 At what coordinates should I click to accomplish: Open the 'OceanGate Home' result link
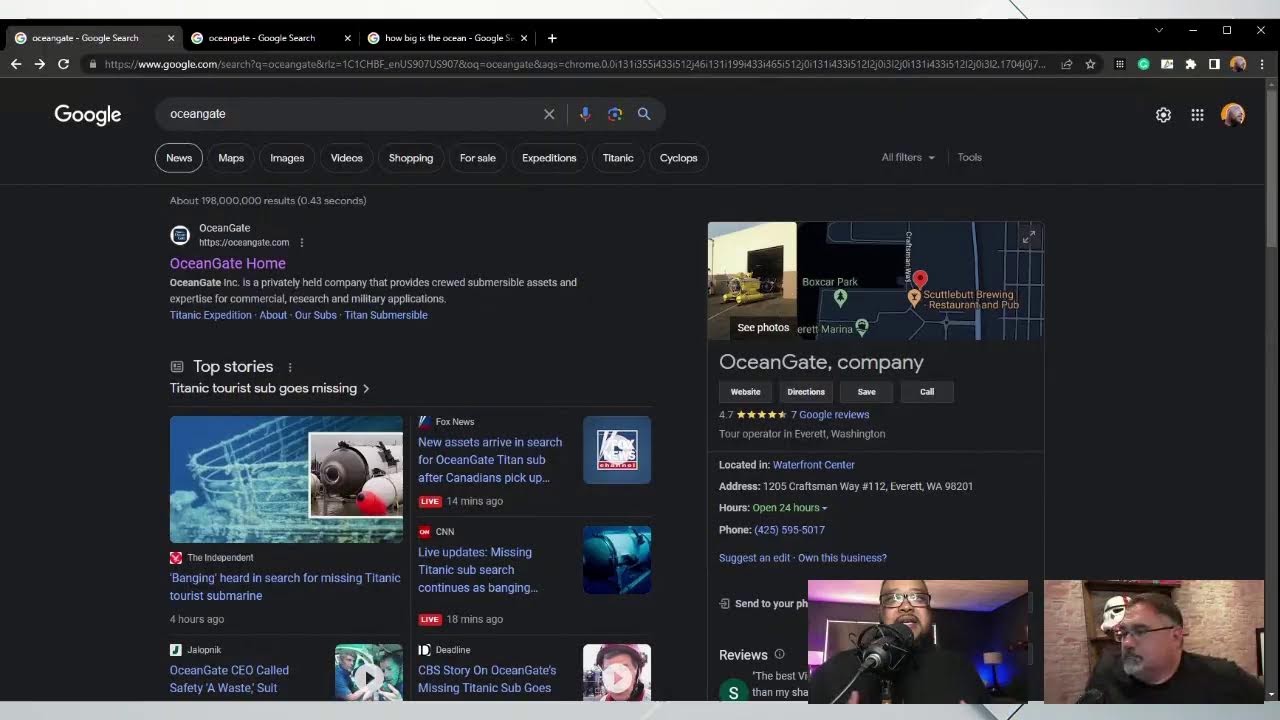coord(228,263)
